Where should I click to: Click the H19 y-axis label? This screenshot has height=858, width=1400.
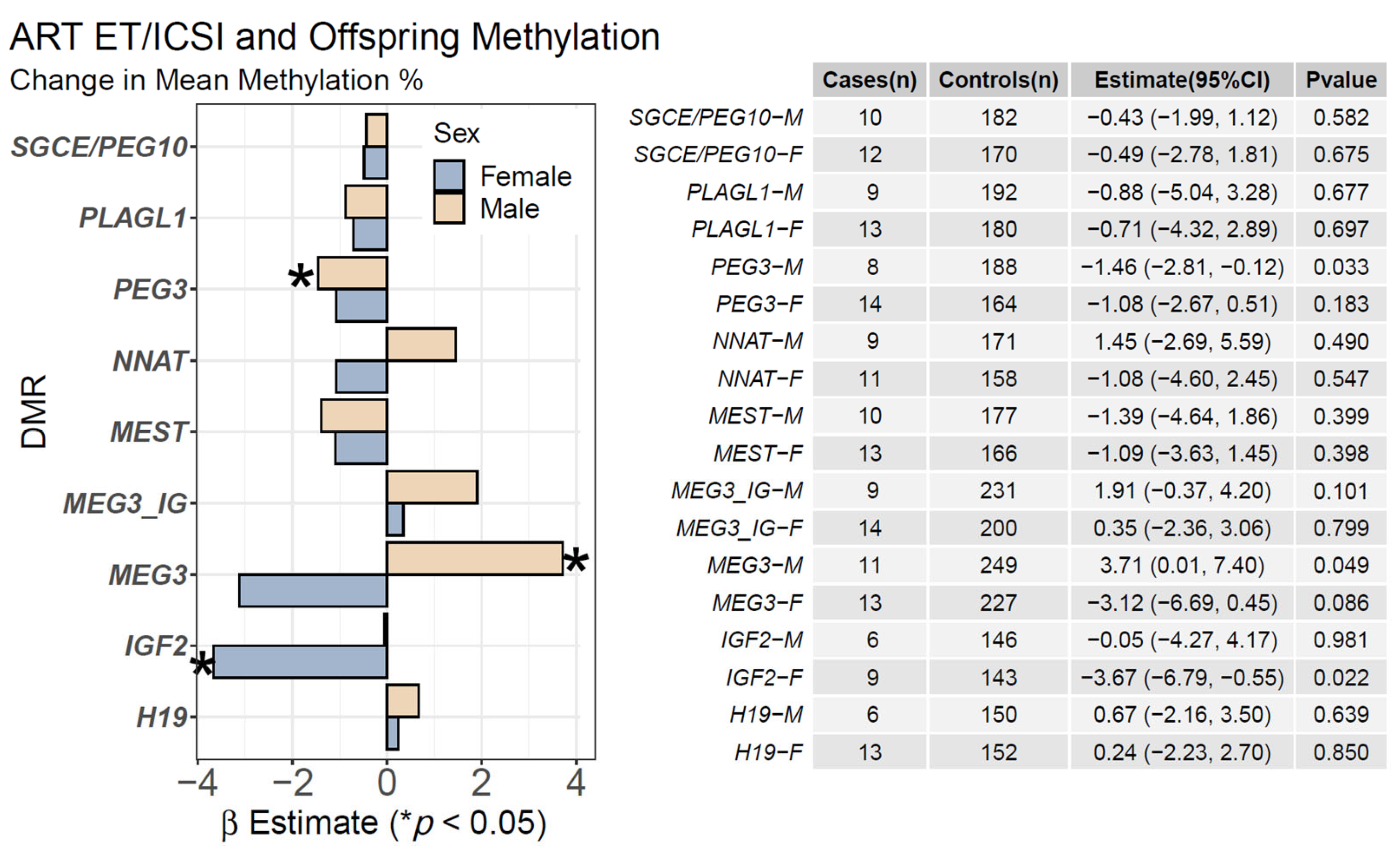click(162, 717)
